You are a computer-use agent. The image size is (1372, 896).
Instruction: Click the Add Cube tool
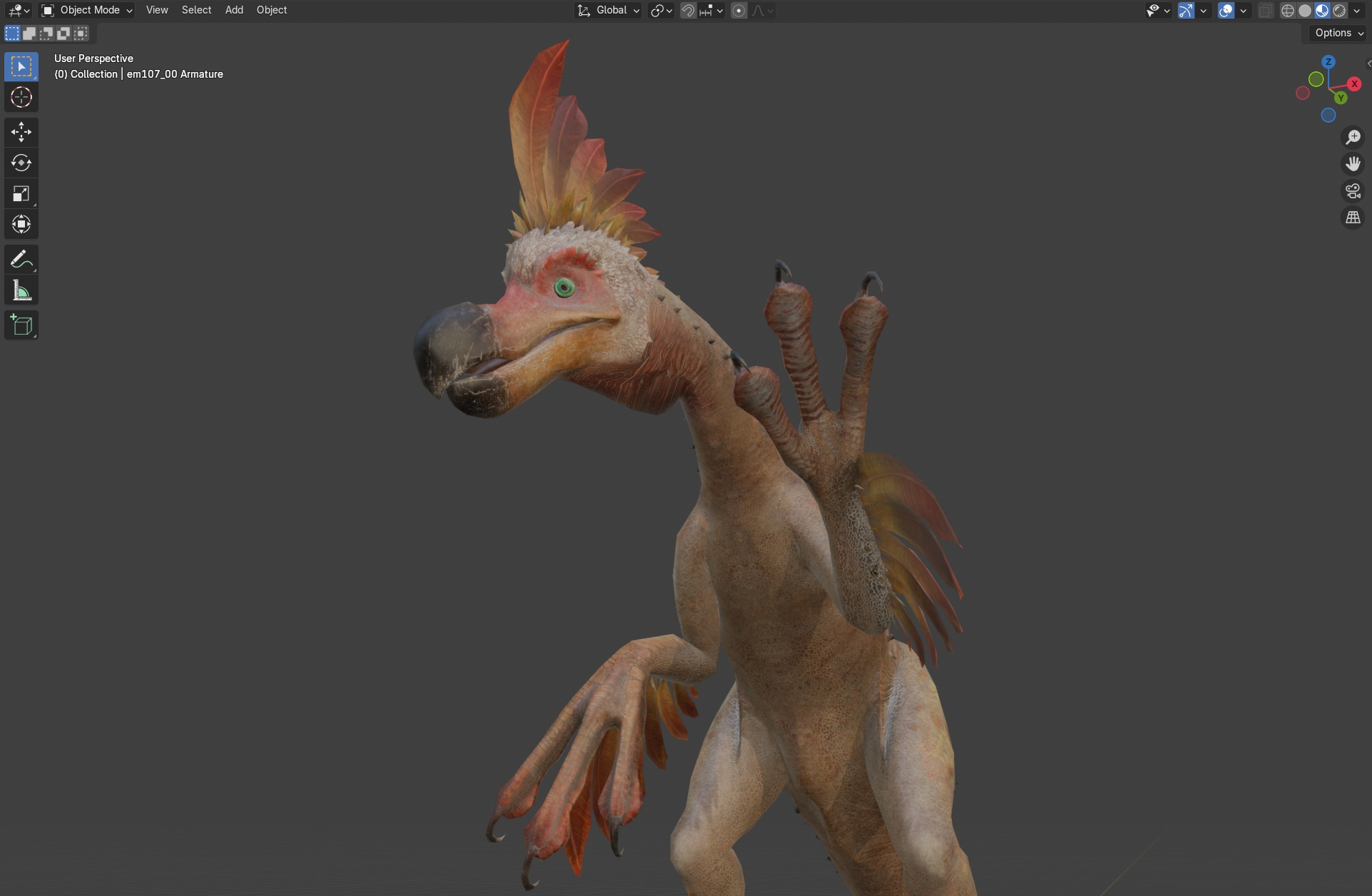pos(21,325)
